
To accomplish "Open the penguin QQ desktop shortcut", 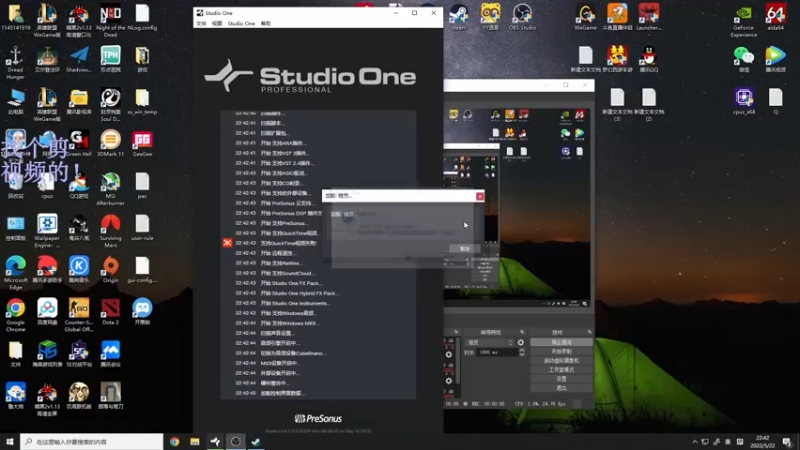I will click(x=648, y=58).
